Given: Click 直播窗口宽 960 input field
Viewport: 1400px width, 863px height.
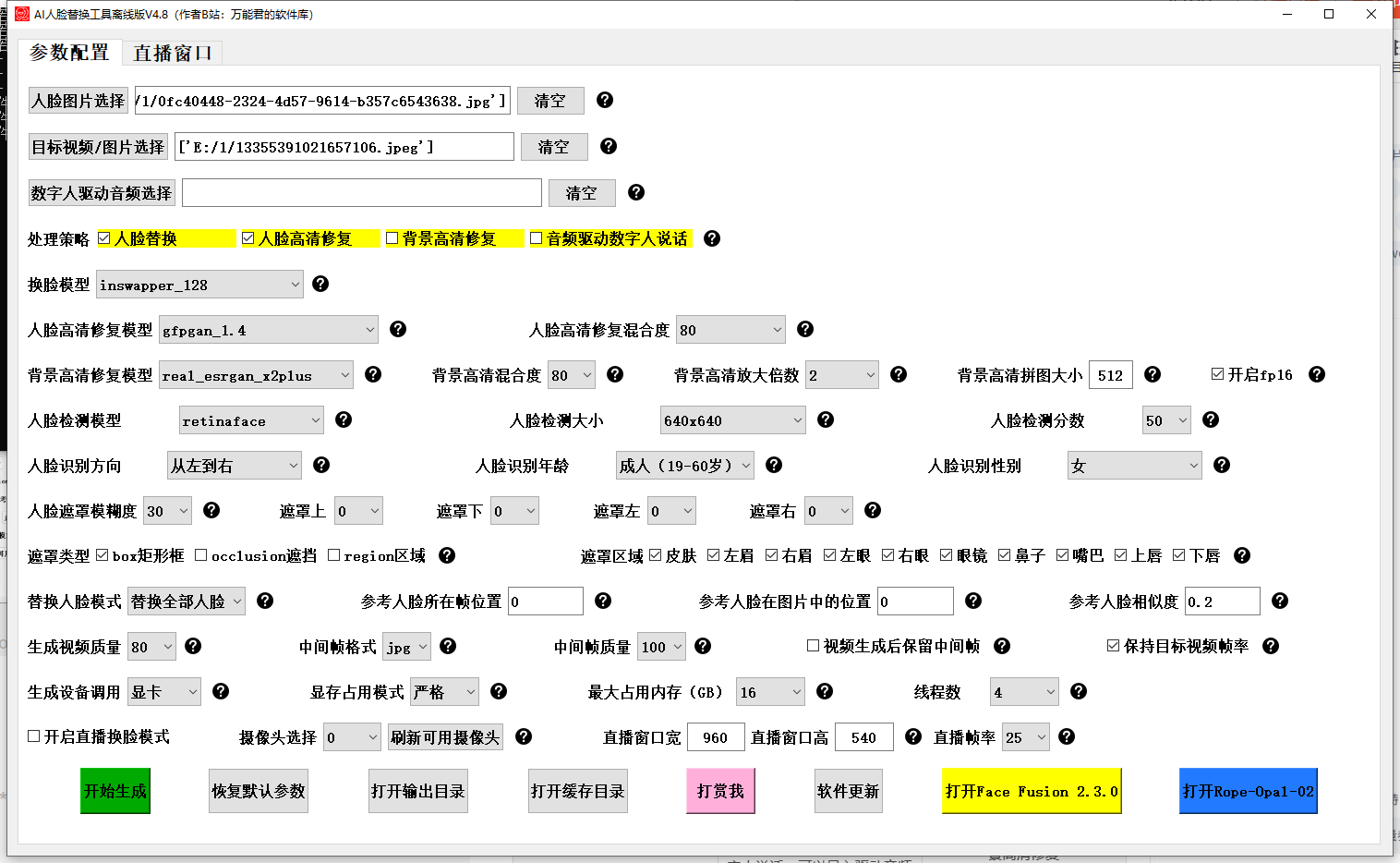Looking at the screenshot, I should (716, 737).
